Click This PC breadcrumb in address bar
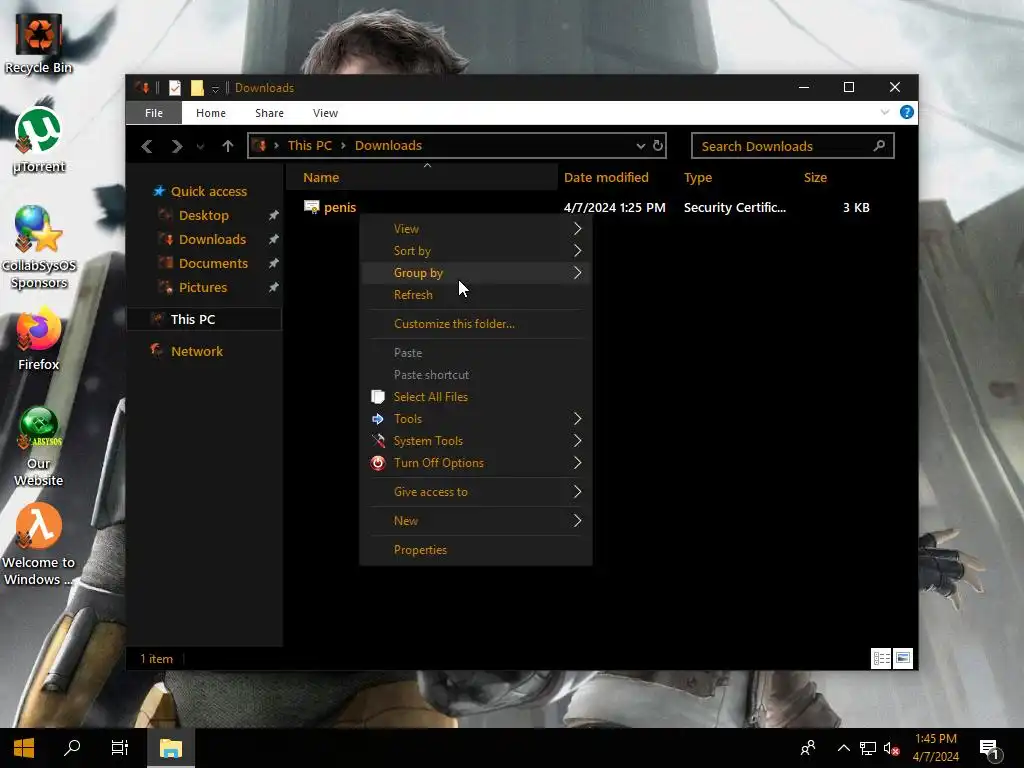The width and height of the screenshot is (1024, 768). pos(310,146)
